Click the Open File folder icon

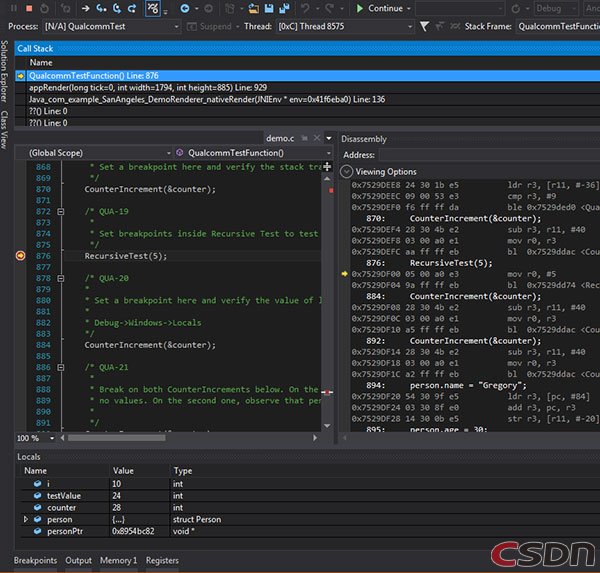pos(253,8)
